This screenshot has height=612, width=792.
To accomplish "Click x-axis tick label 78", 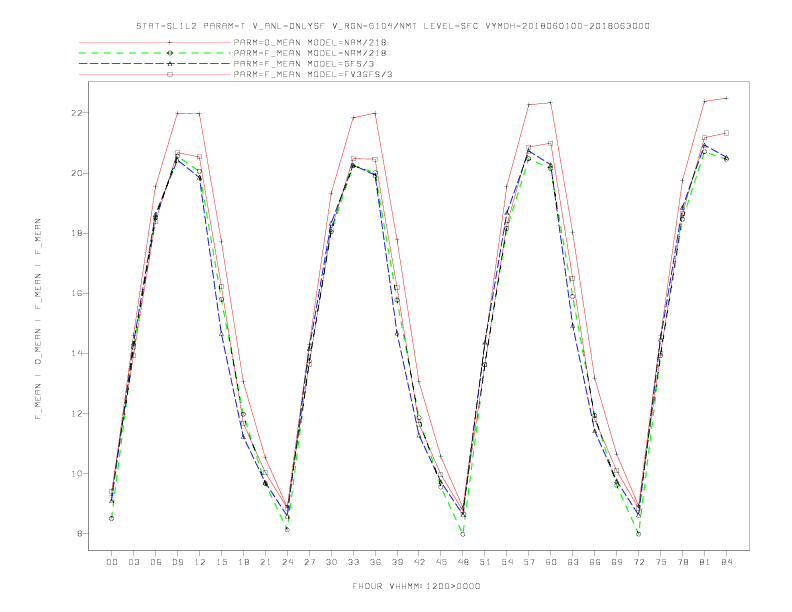I will 682,562.
